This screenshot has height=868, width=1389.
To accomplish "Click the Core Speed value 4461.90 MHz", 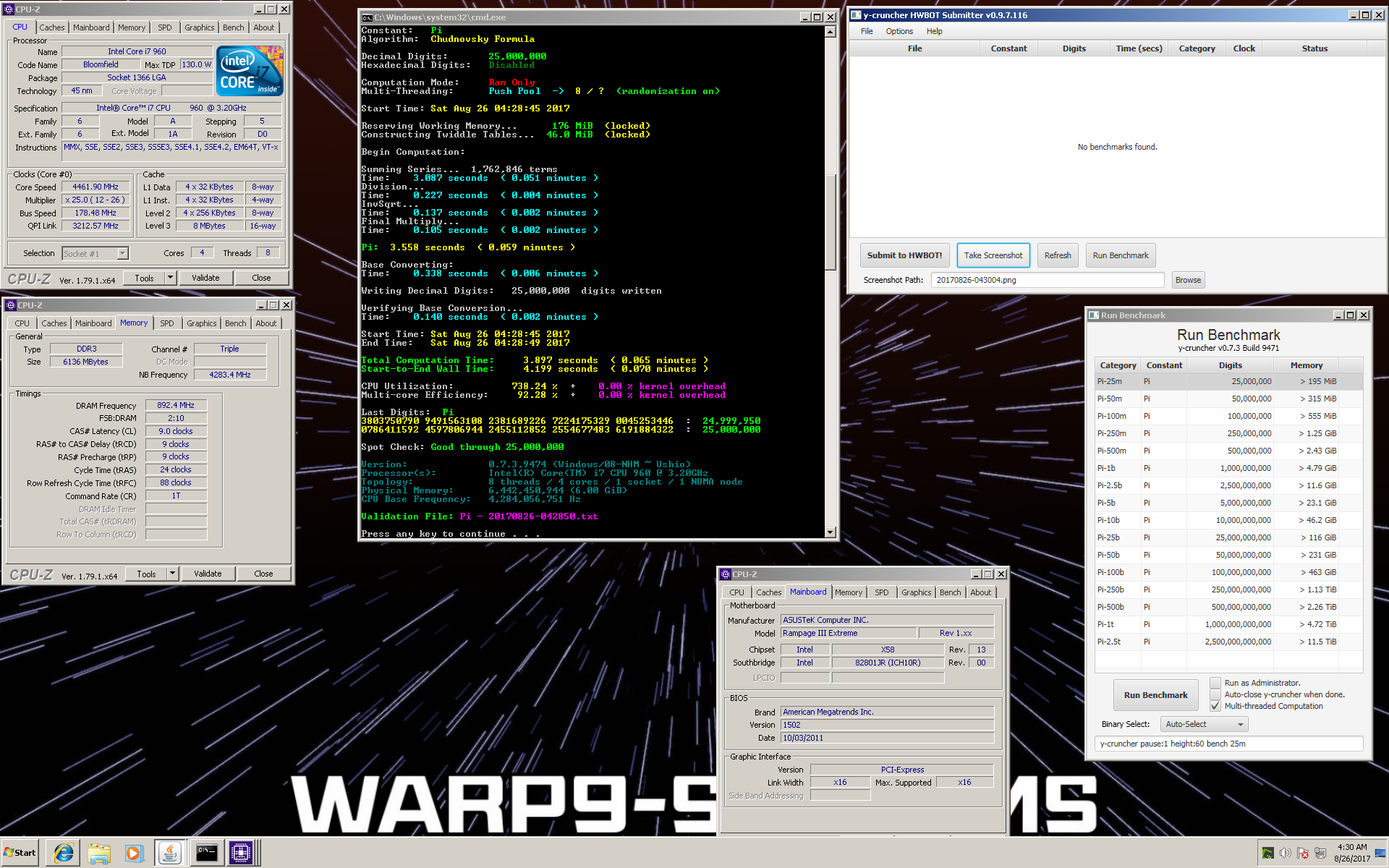I will tap(95, 187).
